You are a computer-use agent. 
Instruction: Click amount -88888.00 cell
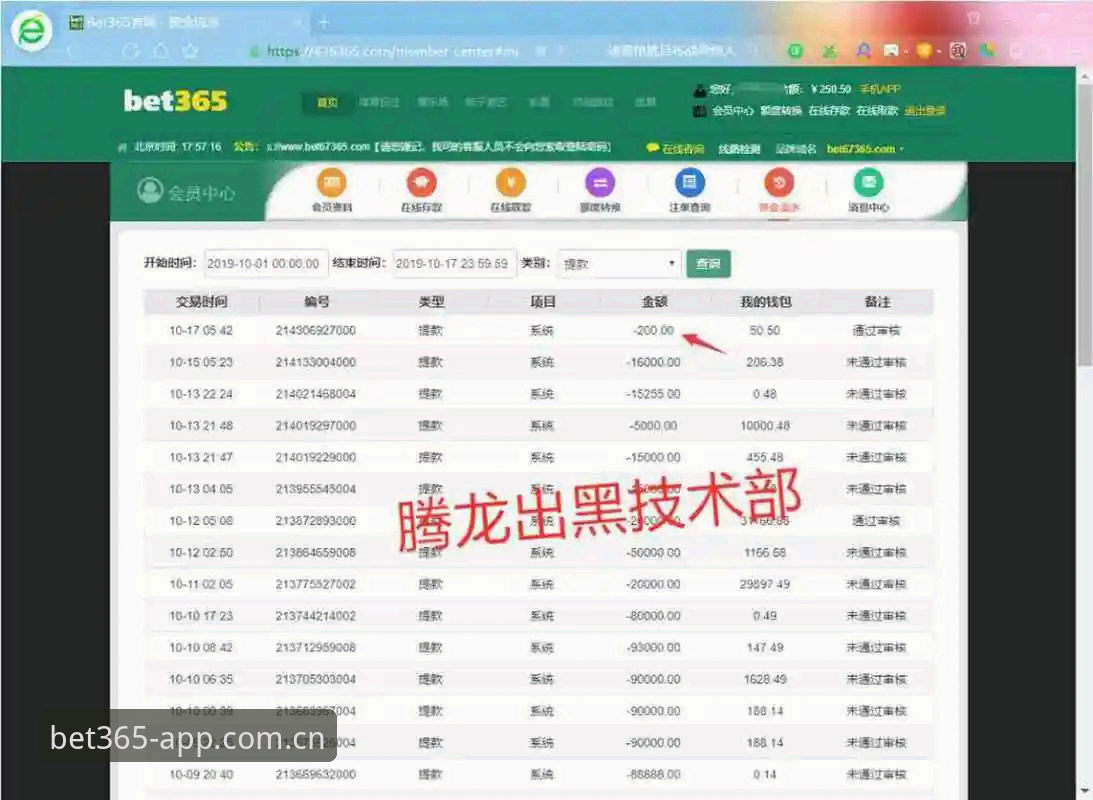(653, 774)
